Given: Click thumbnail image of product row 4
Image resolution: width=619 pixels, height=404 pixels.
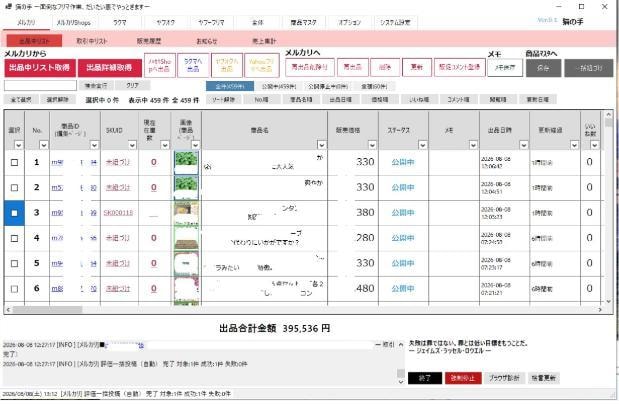Looking at the screenshot, I should coord(186,238).
